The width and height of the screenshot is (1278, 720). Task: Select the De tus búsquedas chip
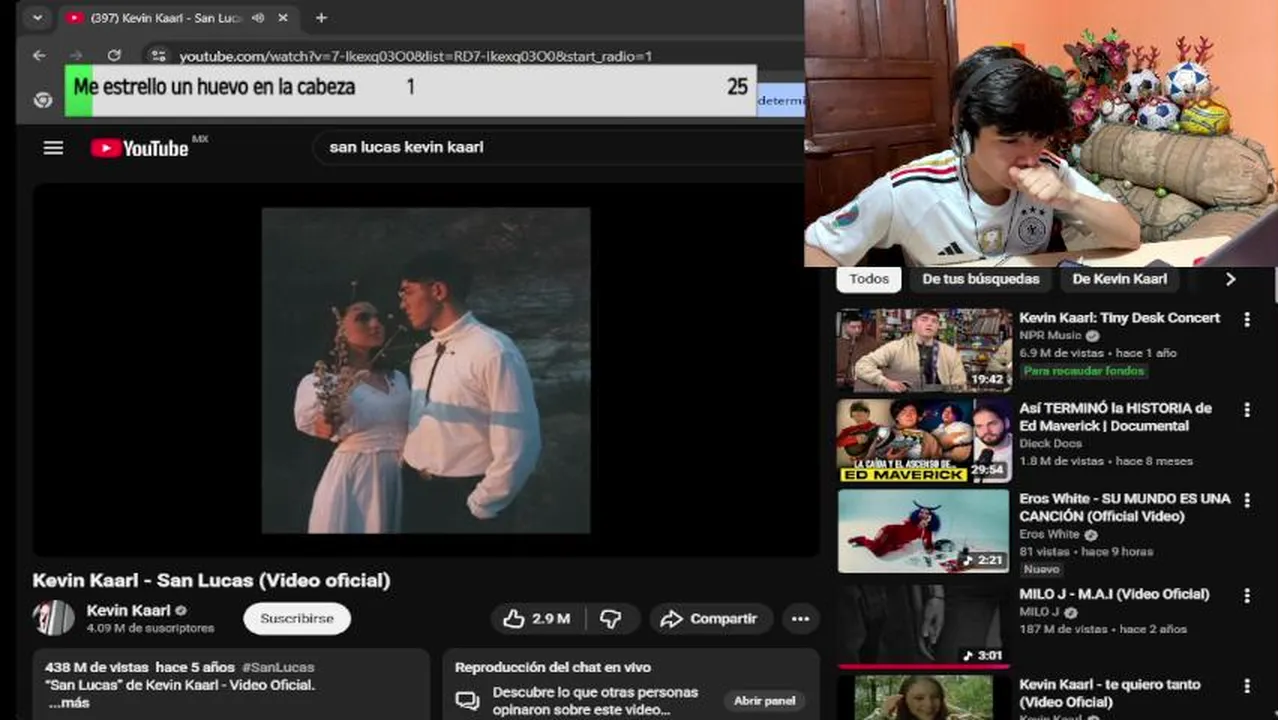tap(980, 279)
